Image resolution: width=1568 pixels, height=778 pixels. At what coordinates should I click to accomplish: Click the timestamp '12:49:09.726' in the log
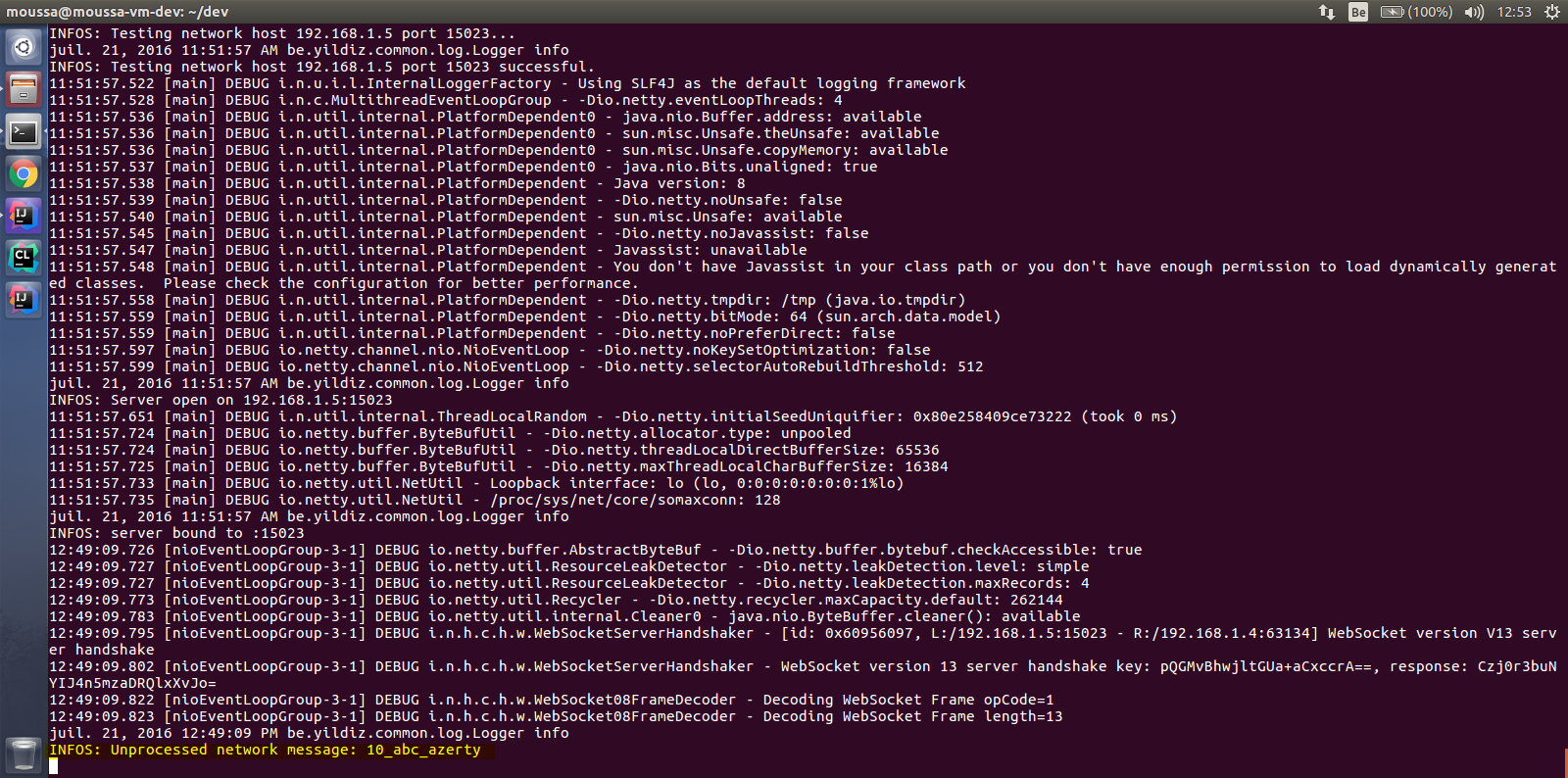pos(102,550)
